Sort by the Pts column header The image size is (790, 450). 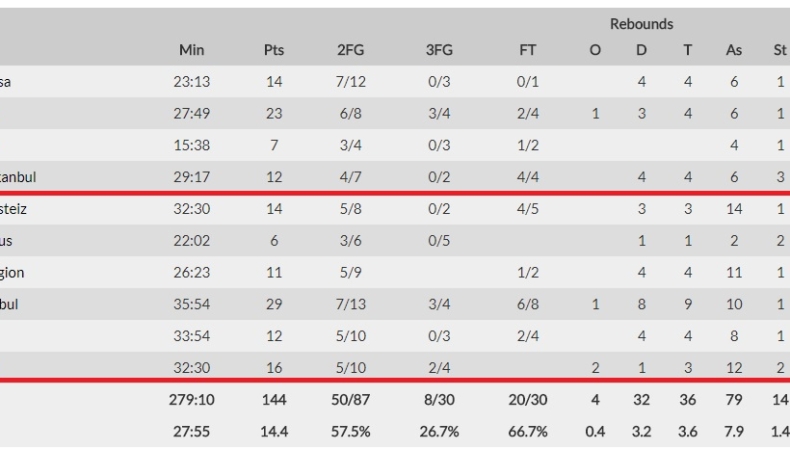coord(273,50)
